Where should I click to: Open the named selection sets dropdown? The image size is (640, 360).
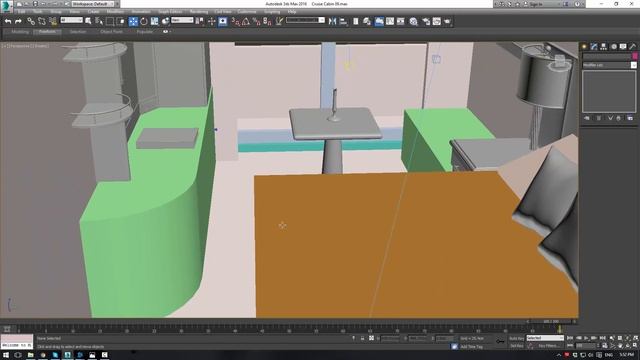point(305,20)
